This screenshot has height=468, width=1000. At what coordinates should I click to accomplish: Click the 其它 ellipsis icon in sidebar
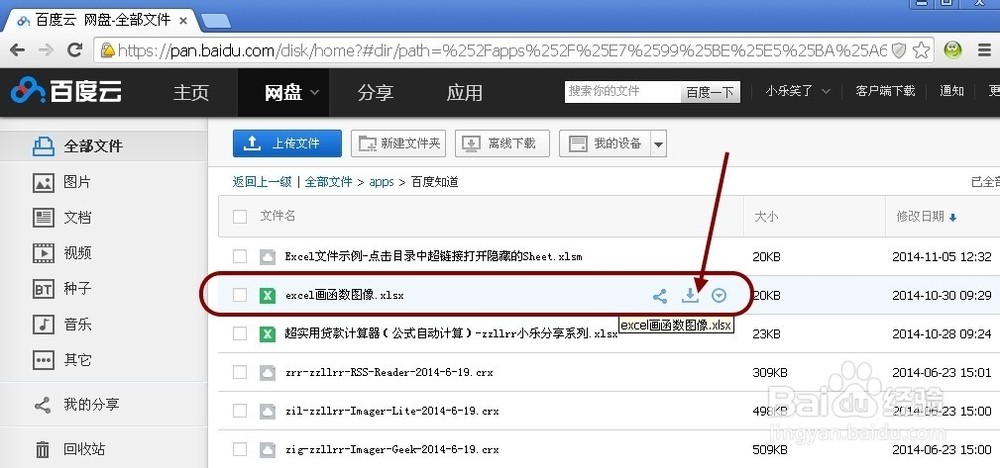click(x=43, y=360)
